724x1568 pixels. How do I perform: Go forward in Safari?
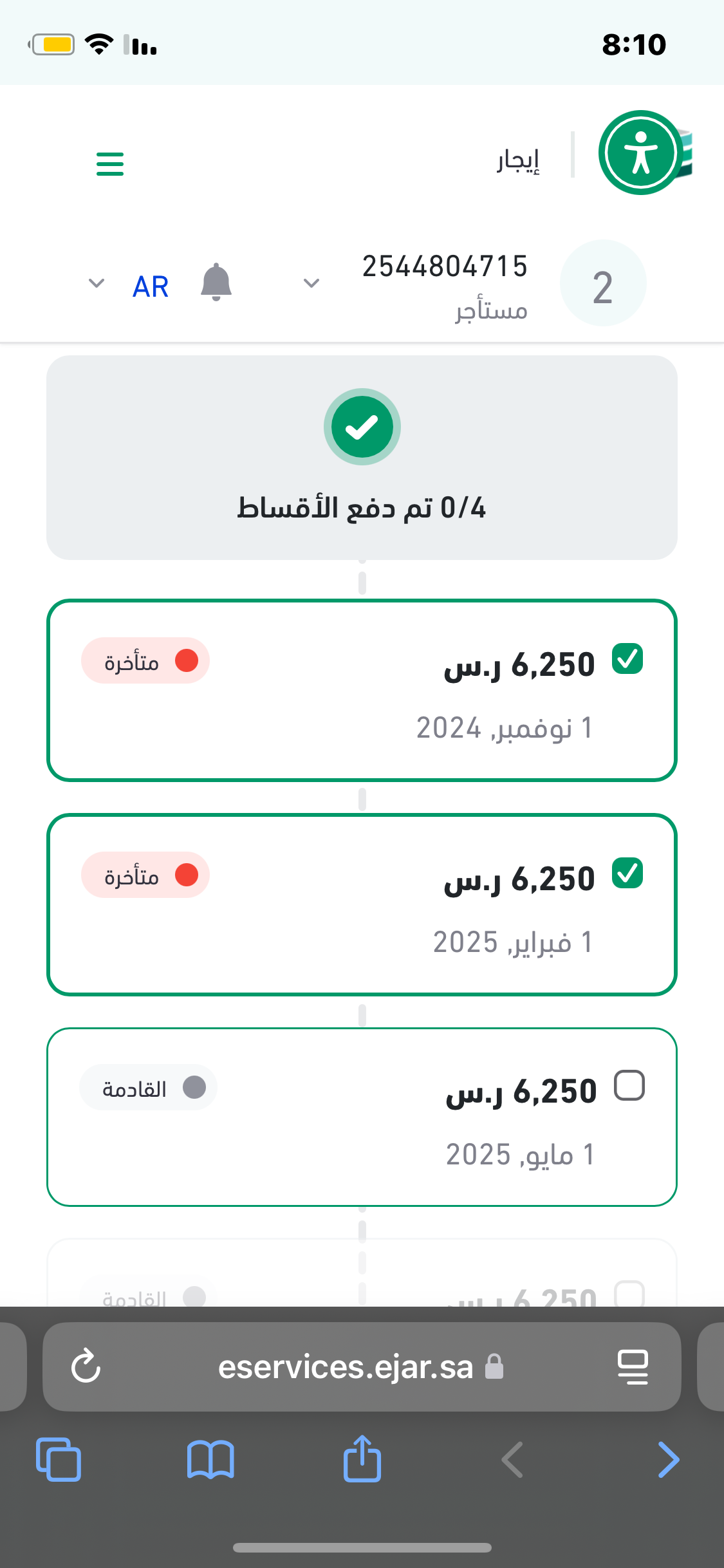tap(668, 1459)
